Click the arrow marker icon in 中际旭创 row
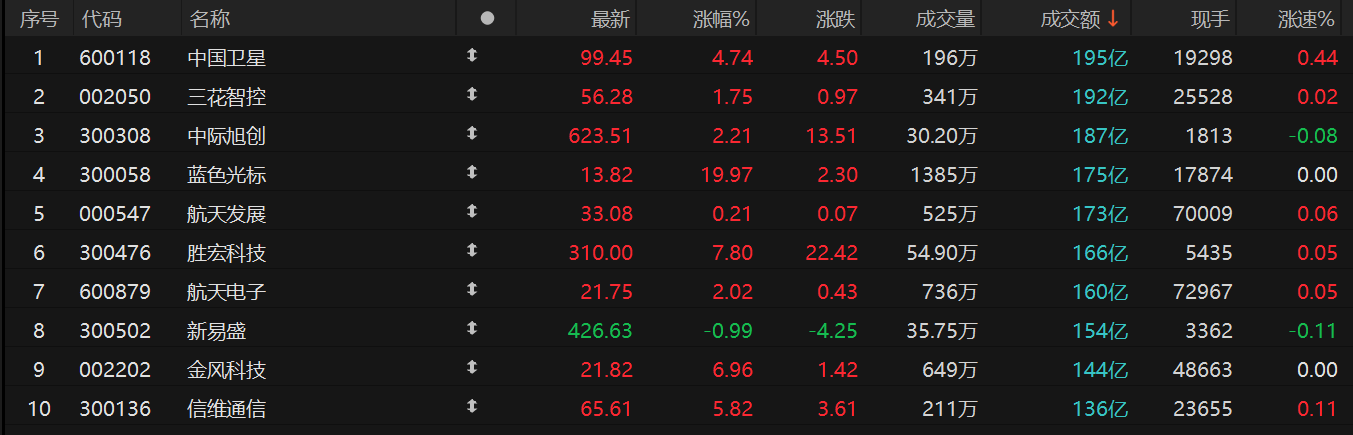The image size is (1353, 435). (x=472, y=135)
